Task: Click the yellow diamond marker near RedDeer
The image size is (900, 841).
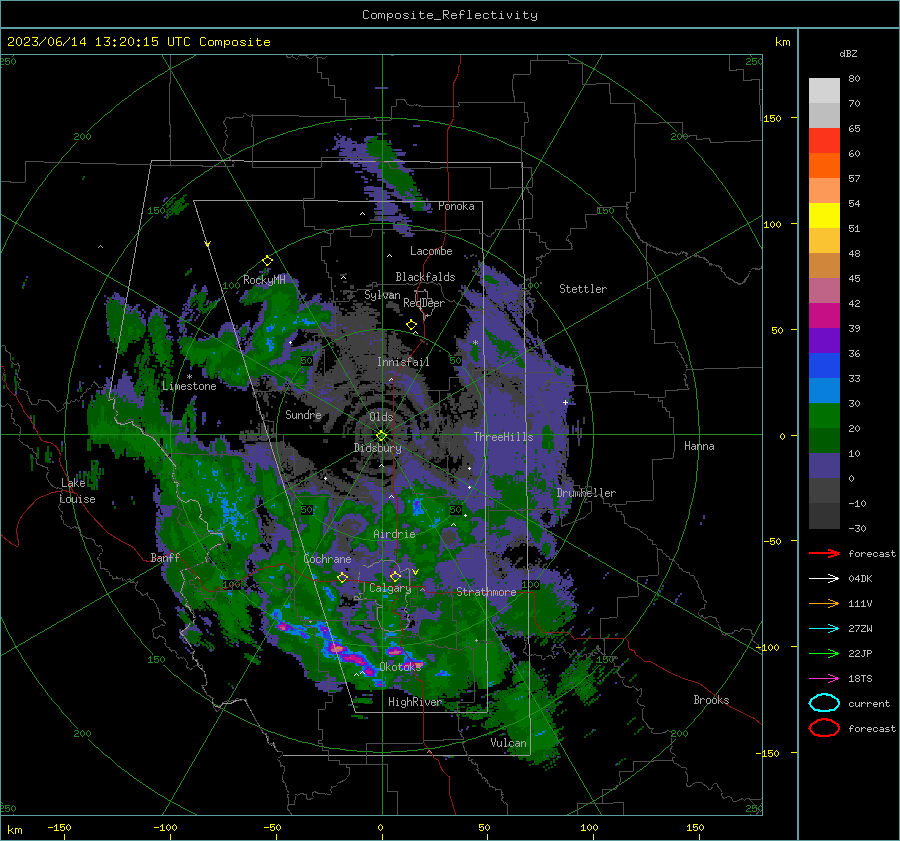Action: point(411,325)
